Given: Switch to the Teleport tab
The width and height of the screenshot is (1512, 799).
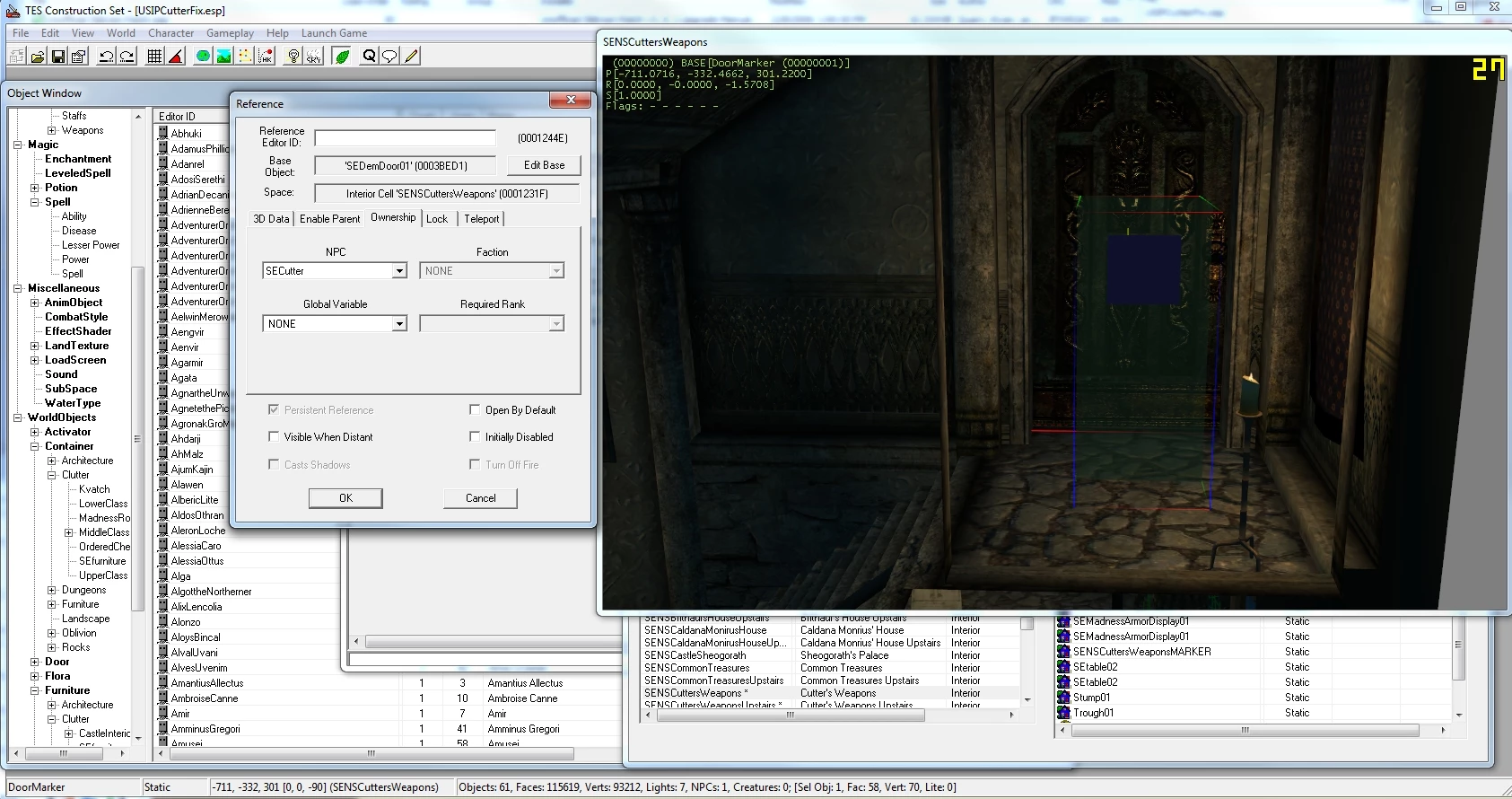Looking at the screenshot, I should pos(482,218).
